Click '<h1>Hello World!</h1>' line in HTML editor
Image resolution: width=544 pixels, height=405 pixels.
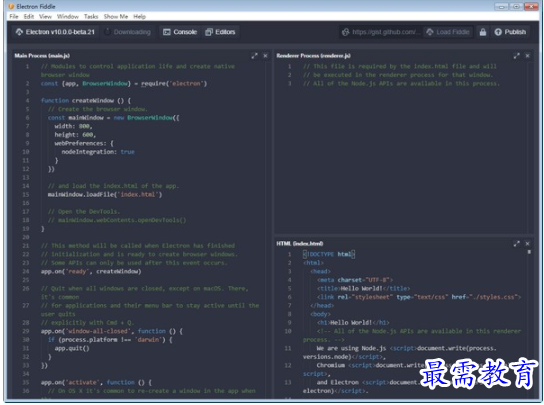[353, 323]
